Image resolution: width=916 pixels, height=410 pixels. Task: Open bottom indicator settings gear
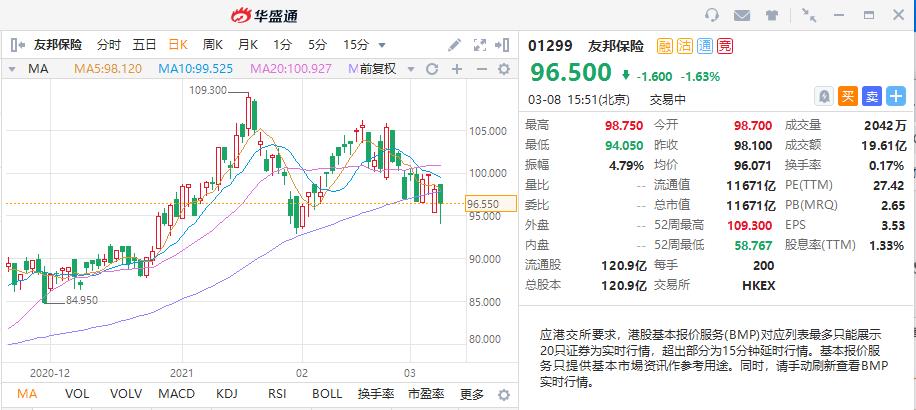point(504,394)
